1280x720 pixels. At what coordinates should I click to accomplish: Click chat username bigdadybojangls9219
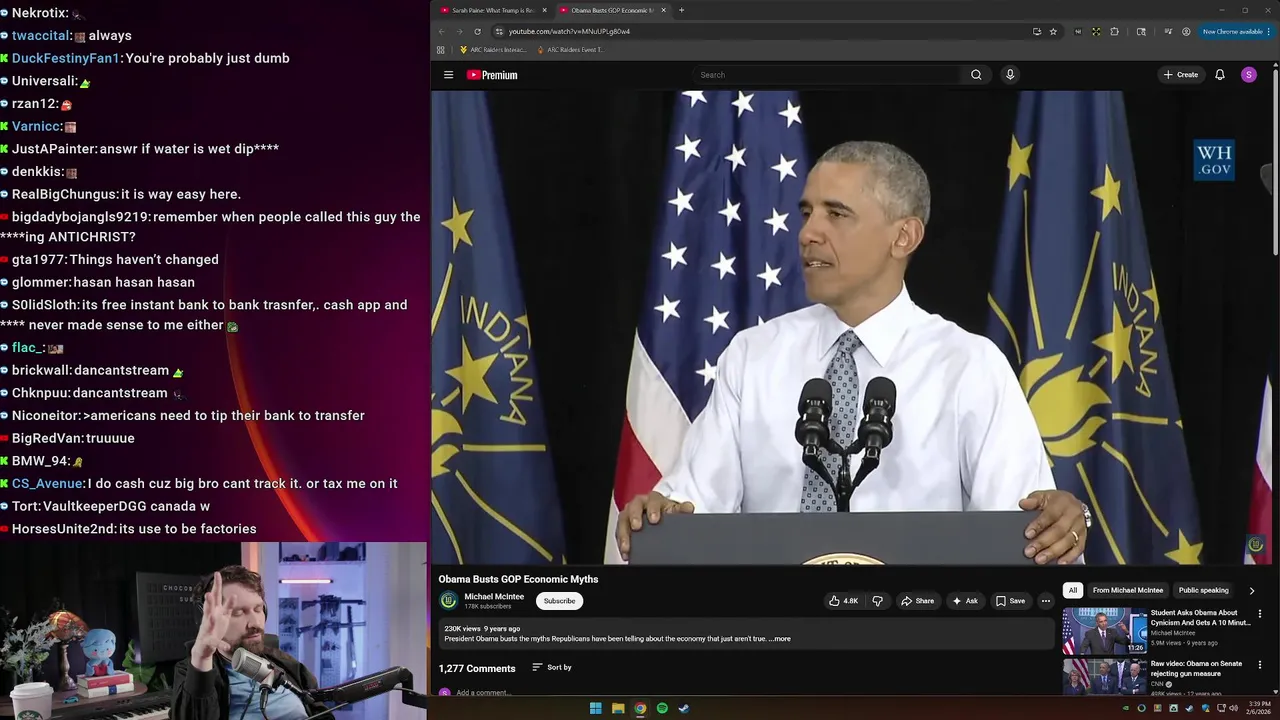point(80,217)
